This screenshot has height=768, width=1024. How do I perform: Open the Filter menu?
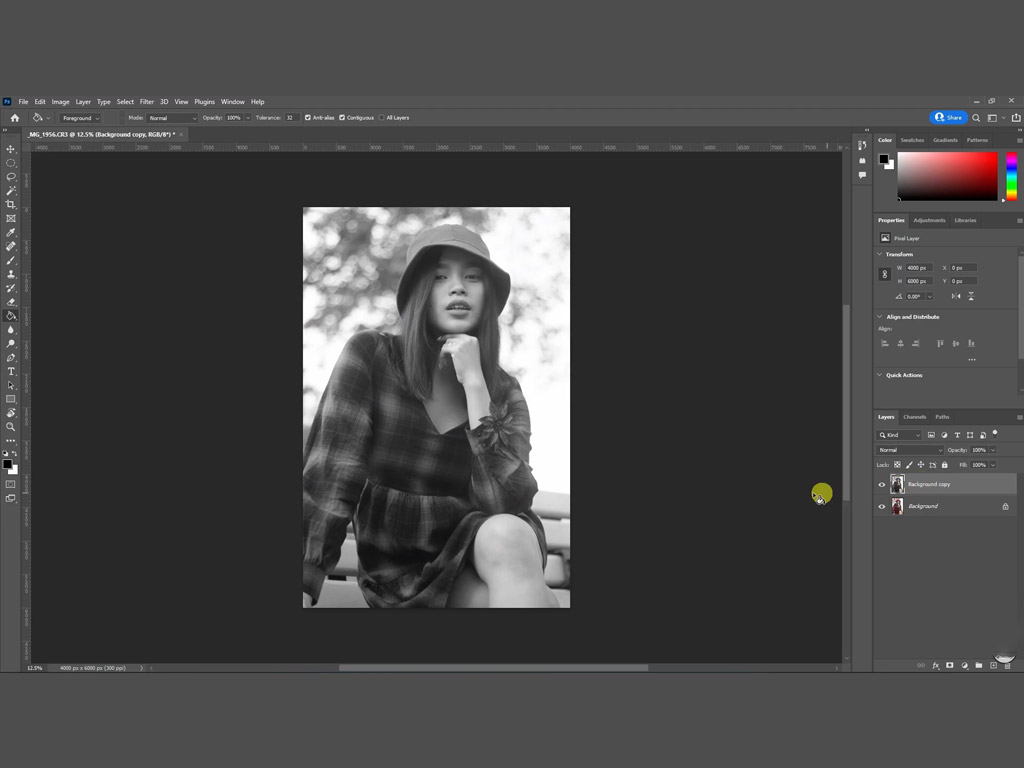click(x=147, y=102)
